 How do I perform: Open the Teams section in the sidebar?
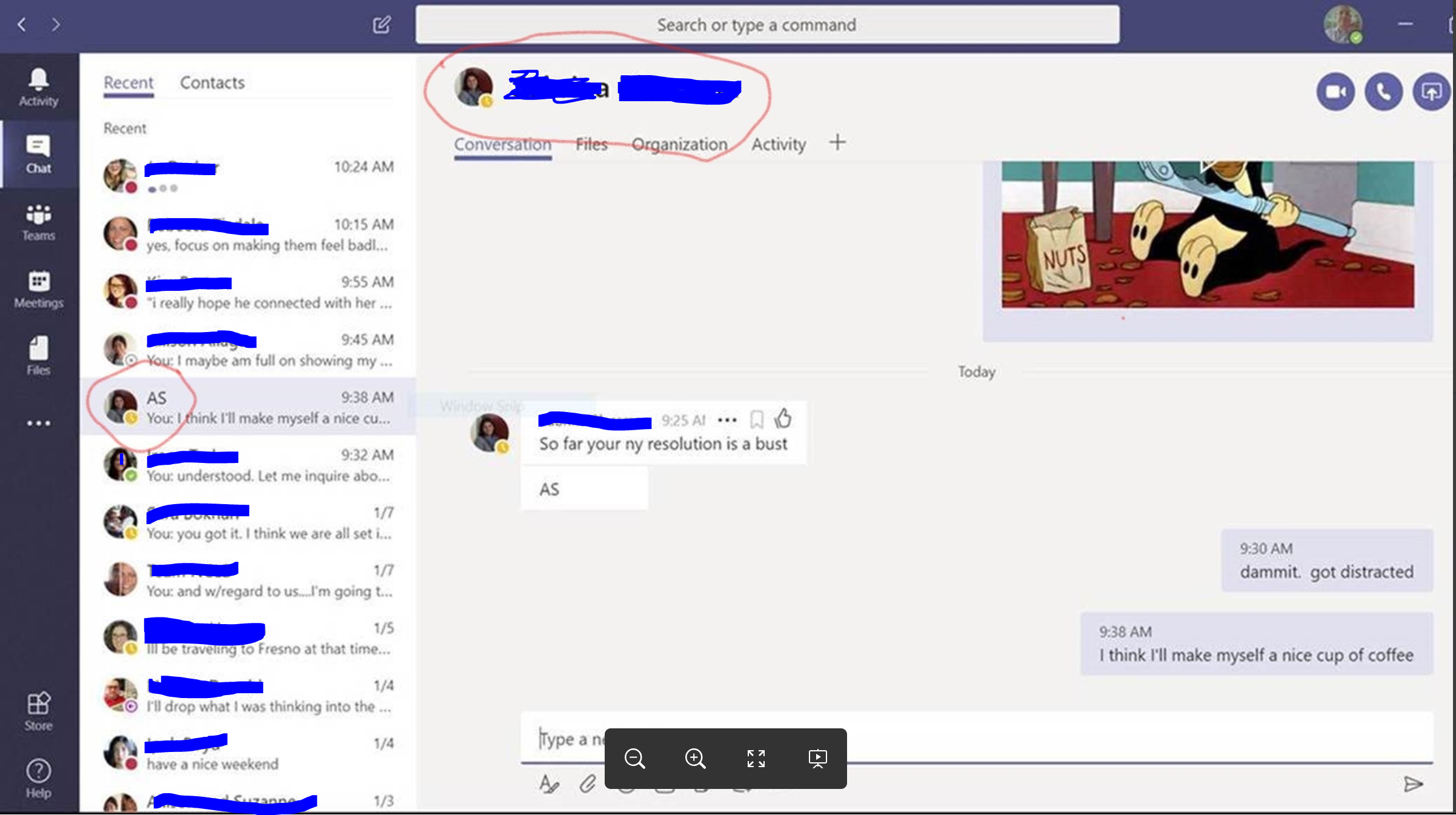coord(38,222)
